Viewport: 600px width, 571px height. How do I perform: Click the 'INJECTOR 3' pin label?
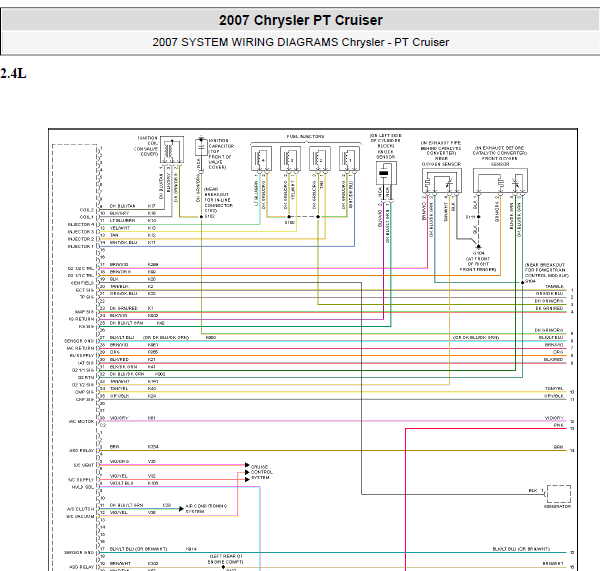(x=81, y=232)
